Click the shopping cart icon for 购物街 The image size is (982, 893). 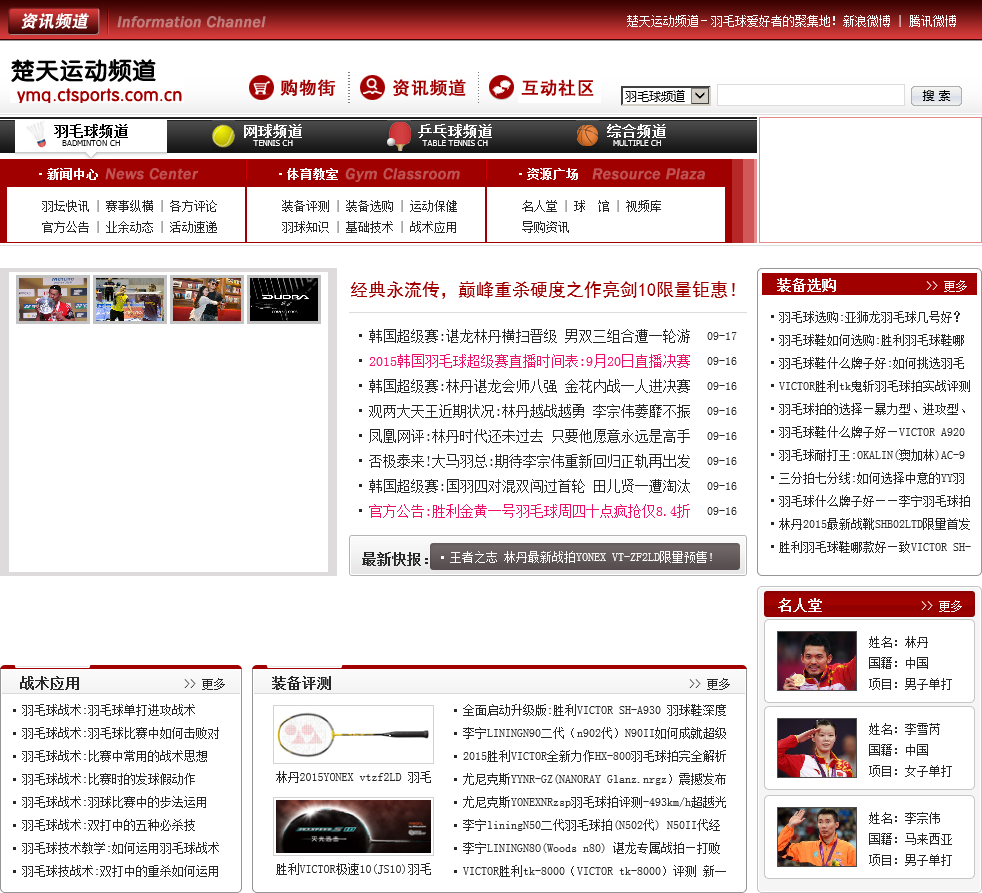point(261,88)
